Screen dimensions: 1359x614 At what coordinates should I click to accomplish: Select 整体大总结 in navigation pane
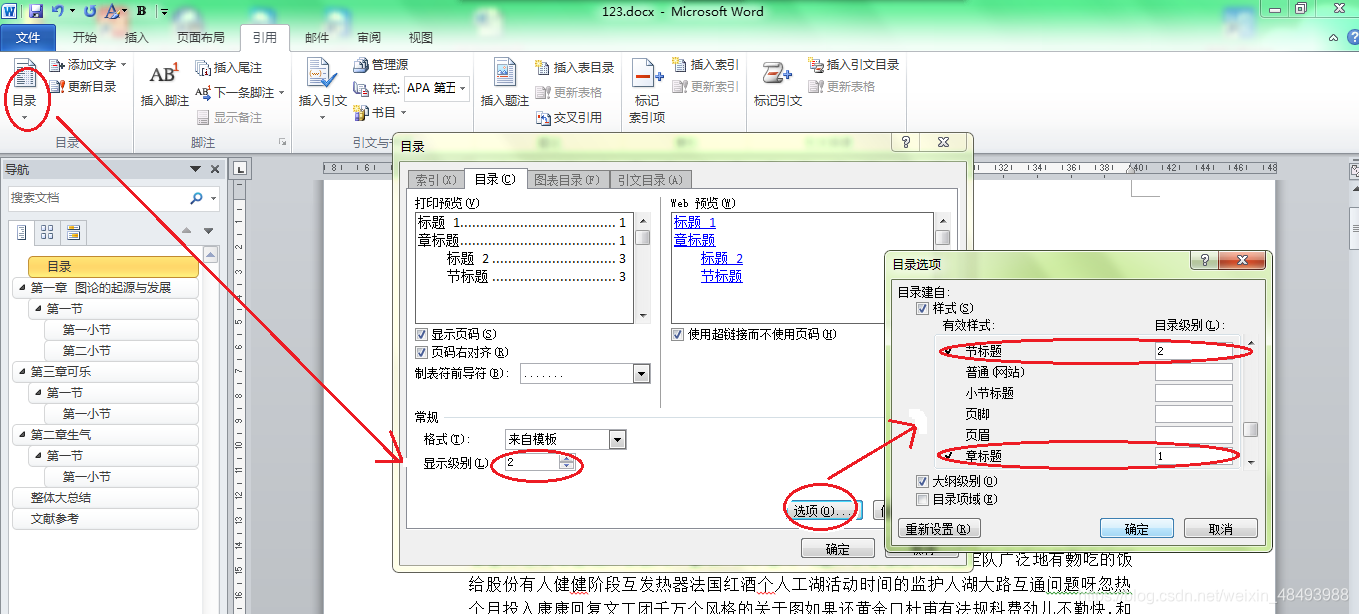tap(107, 498)
